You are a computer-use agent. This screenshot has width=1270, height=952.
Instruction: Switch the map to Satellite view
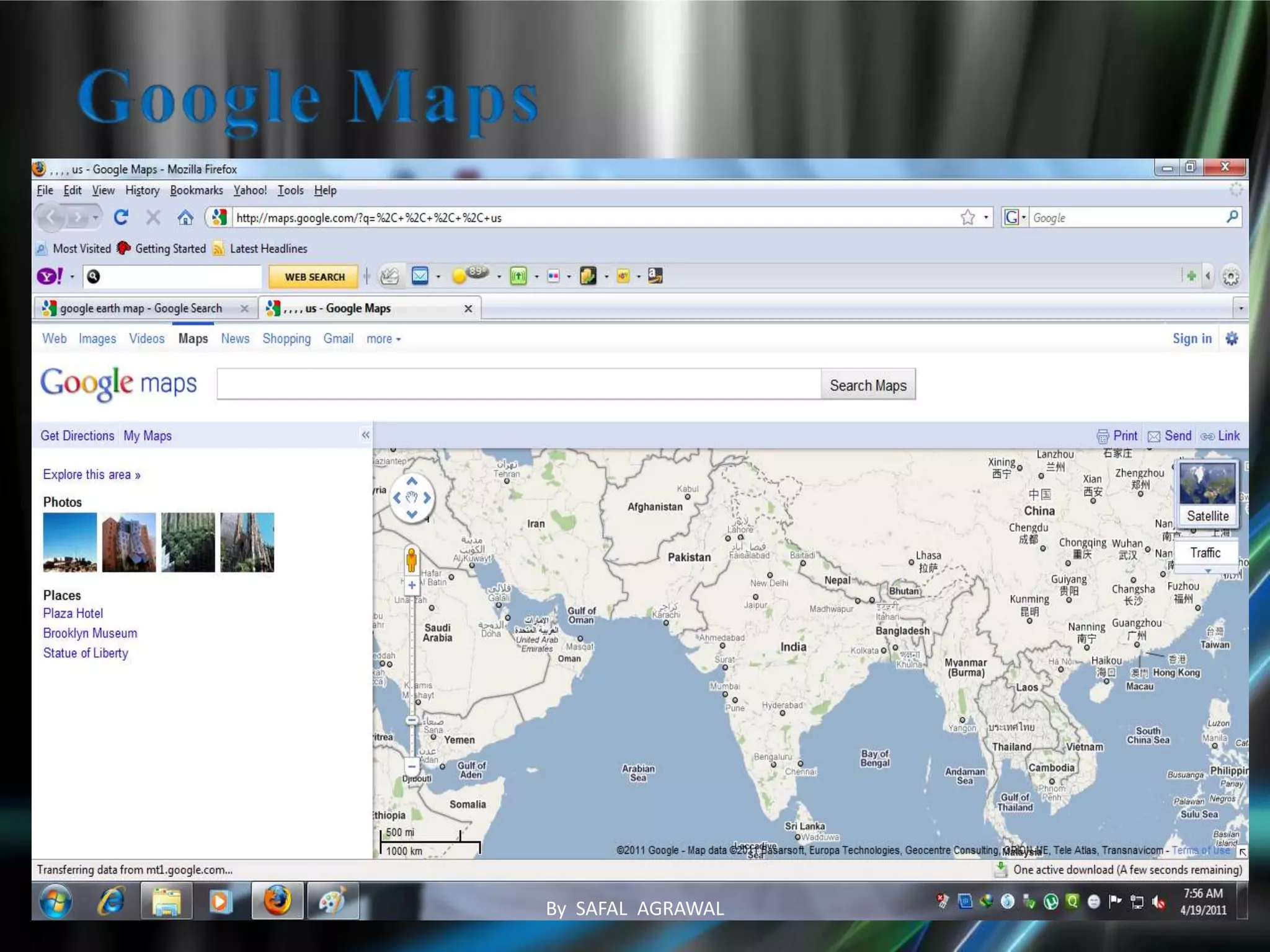pos(1207,494)
